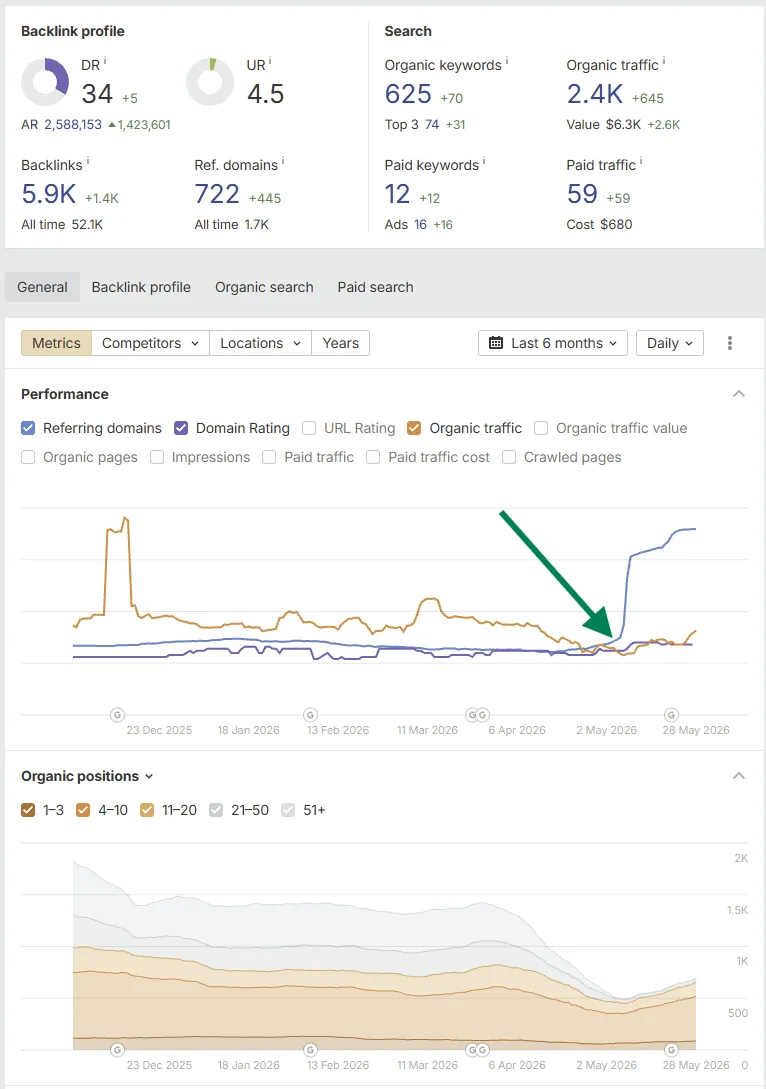The image size is (766, 1089).
Task: Enable Organic traffic value checkbox
Action: point(541,428)
